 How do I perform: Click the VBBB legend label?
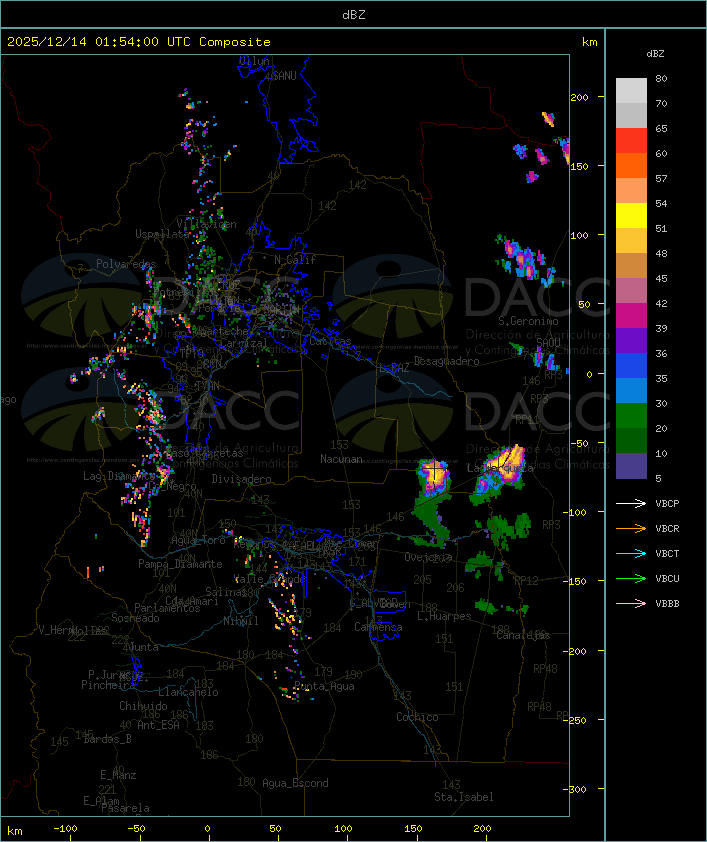pyautogui.click(x=667, y=604)
